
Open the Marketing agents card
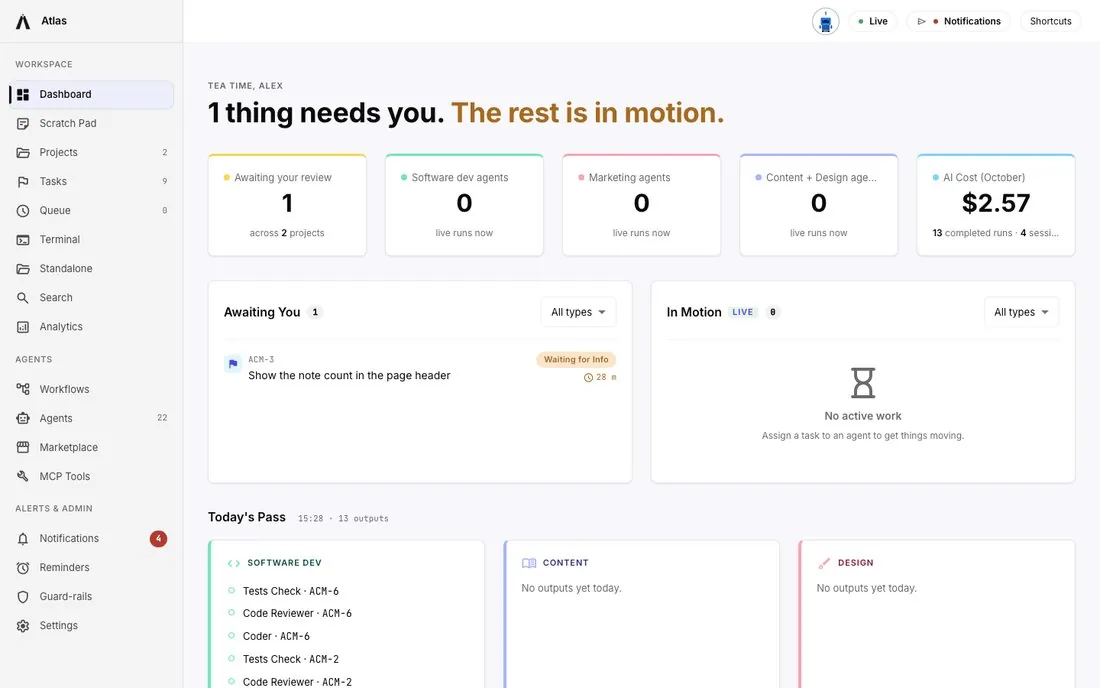(641, 205)
